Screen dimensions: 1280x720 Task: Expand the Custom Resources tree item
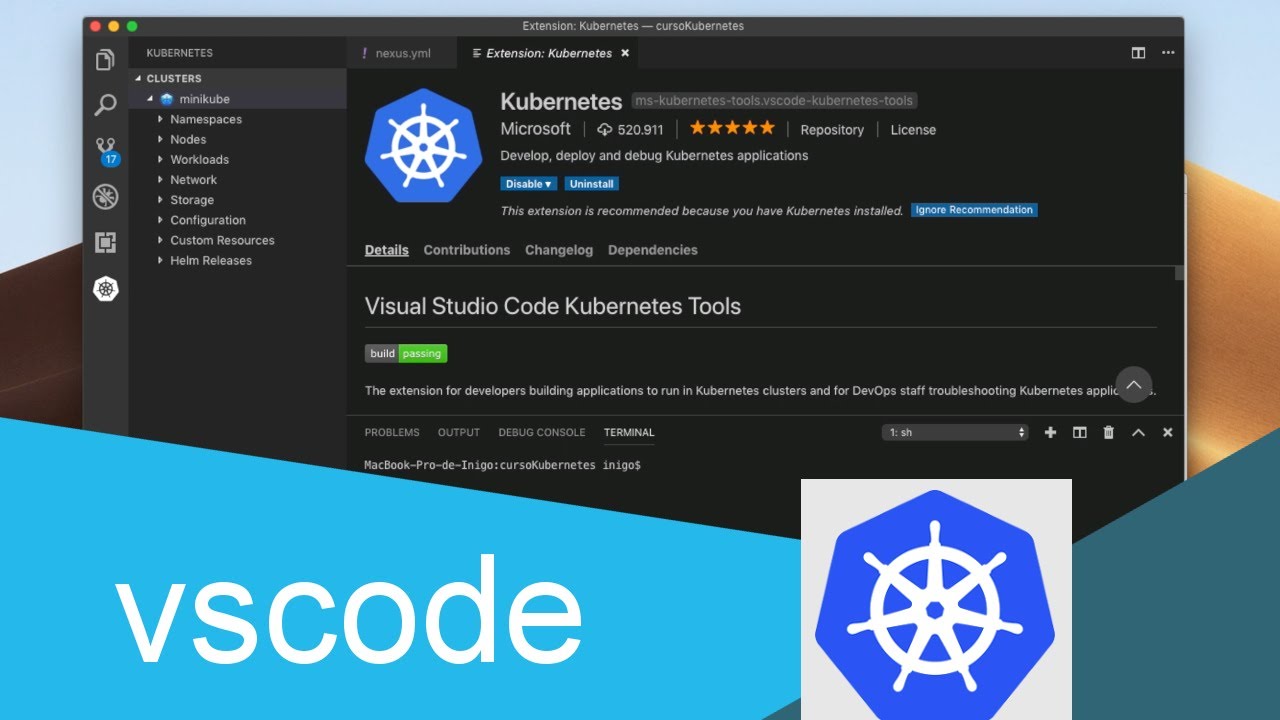(x=160, y=240)
